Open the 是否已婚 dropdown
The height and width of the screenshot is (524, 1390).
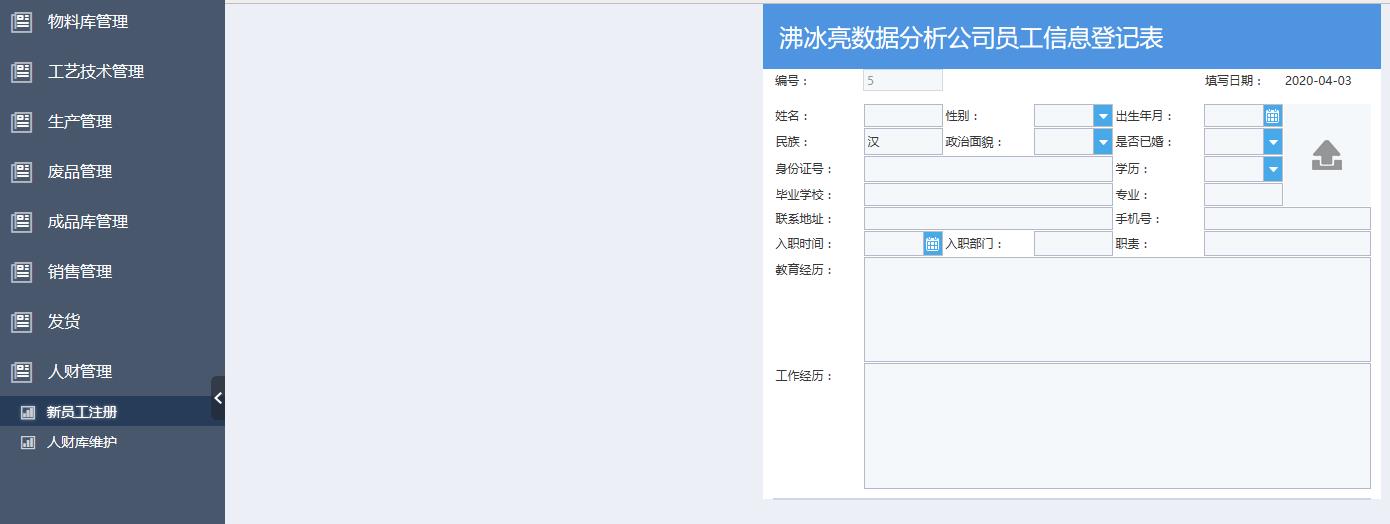tap(1272, 142)
